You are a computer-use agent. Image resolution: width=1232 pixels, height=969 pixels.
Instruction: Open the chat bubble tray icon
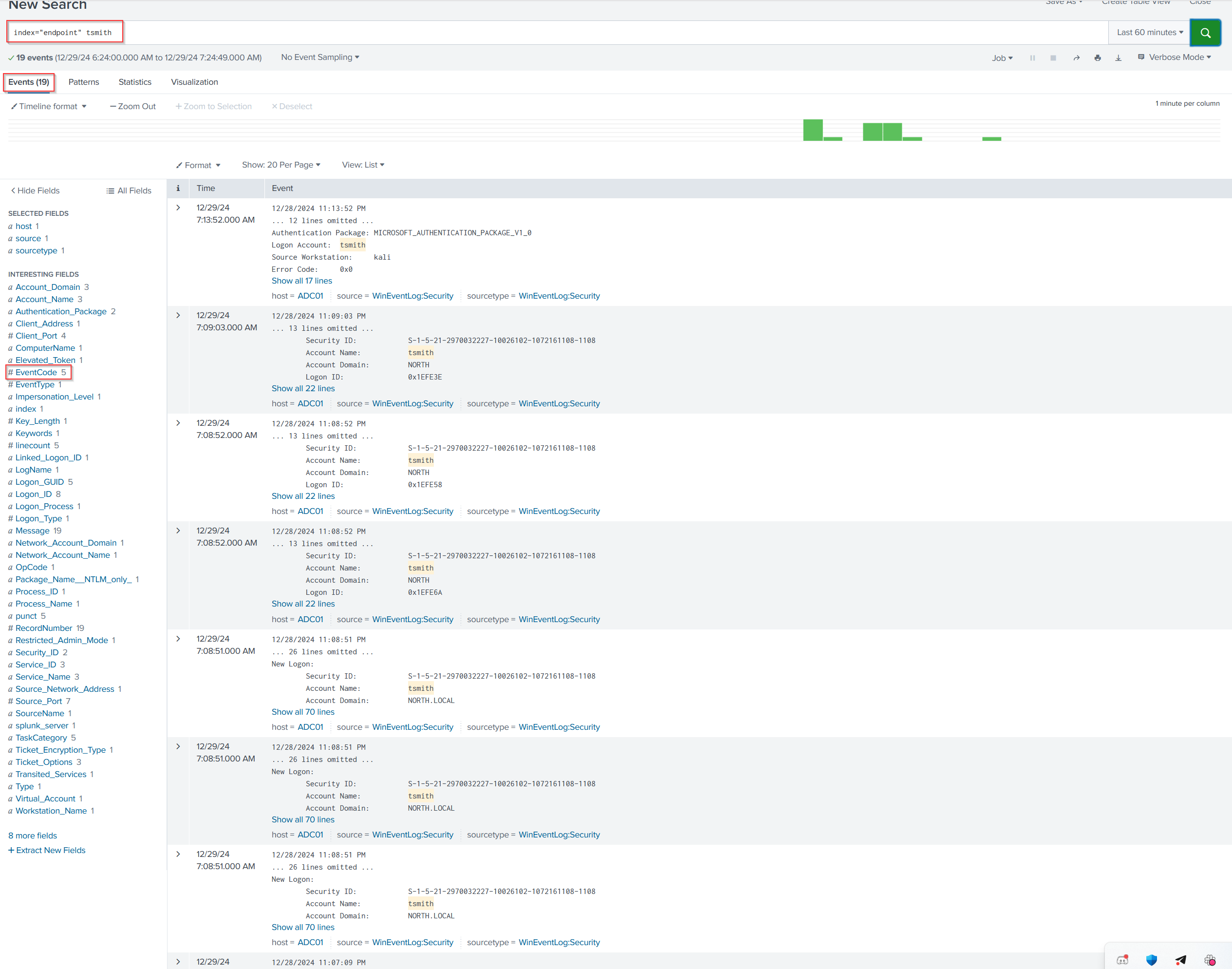point(1122,960)
